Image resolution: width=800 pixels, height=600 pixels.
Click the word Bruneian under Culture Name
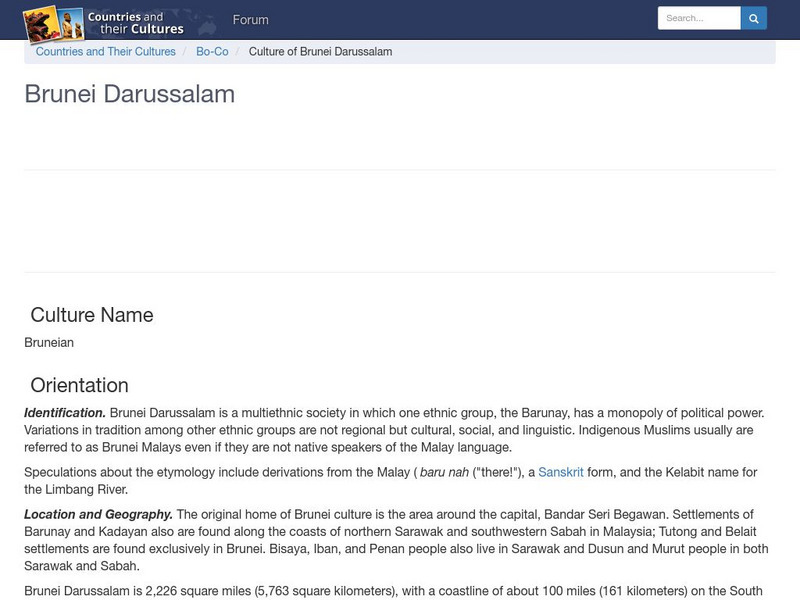[x=47, y=341]
